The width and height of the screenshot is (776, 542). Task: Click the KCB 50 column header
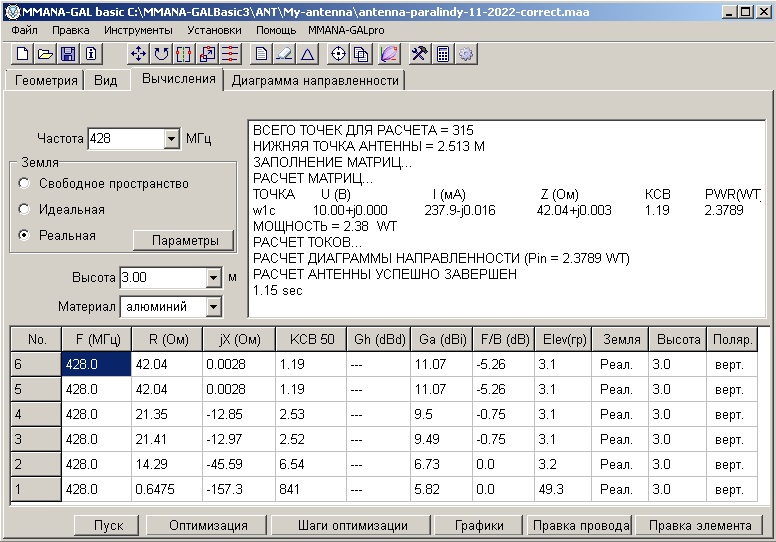coord(312,340)
